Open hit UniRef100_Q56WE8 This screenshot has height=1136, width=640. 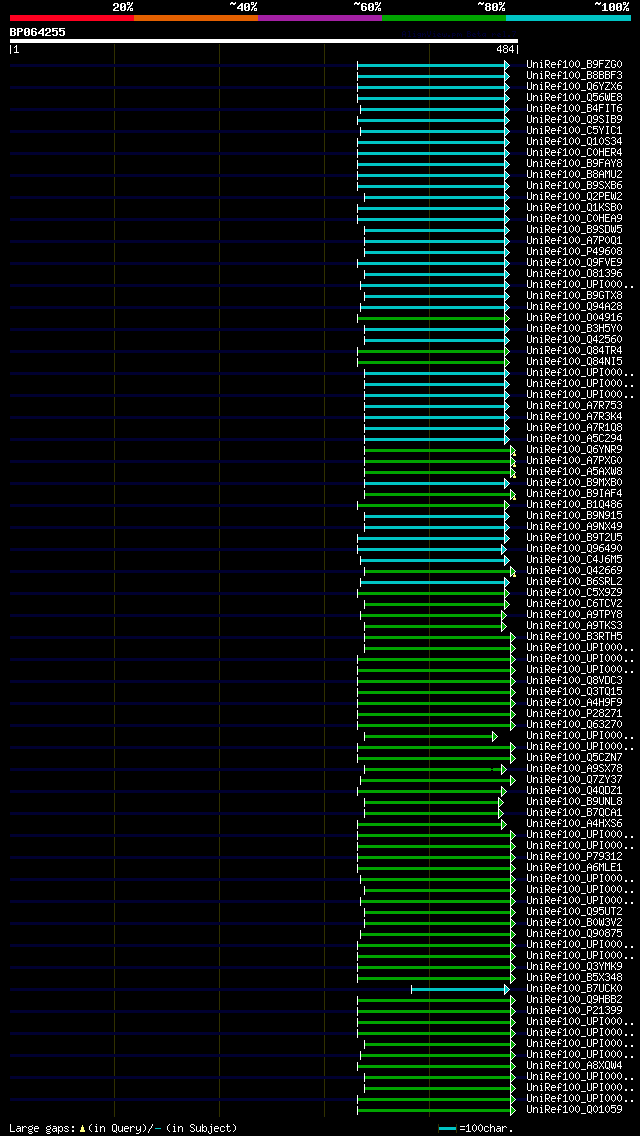point(574,97)
